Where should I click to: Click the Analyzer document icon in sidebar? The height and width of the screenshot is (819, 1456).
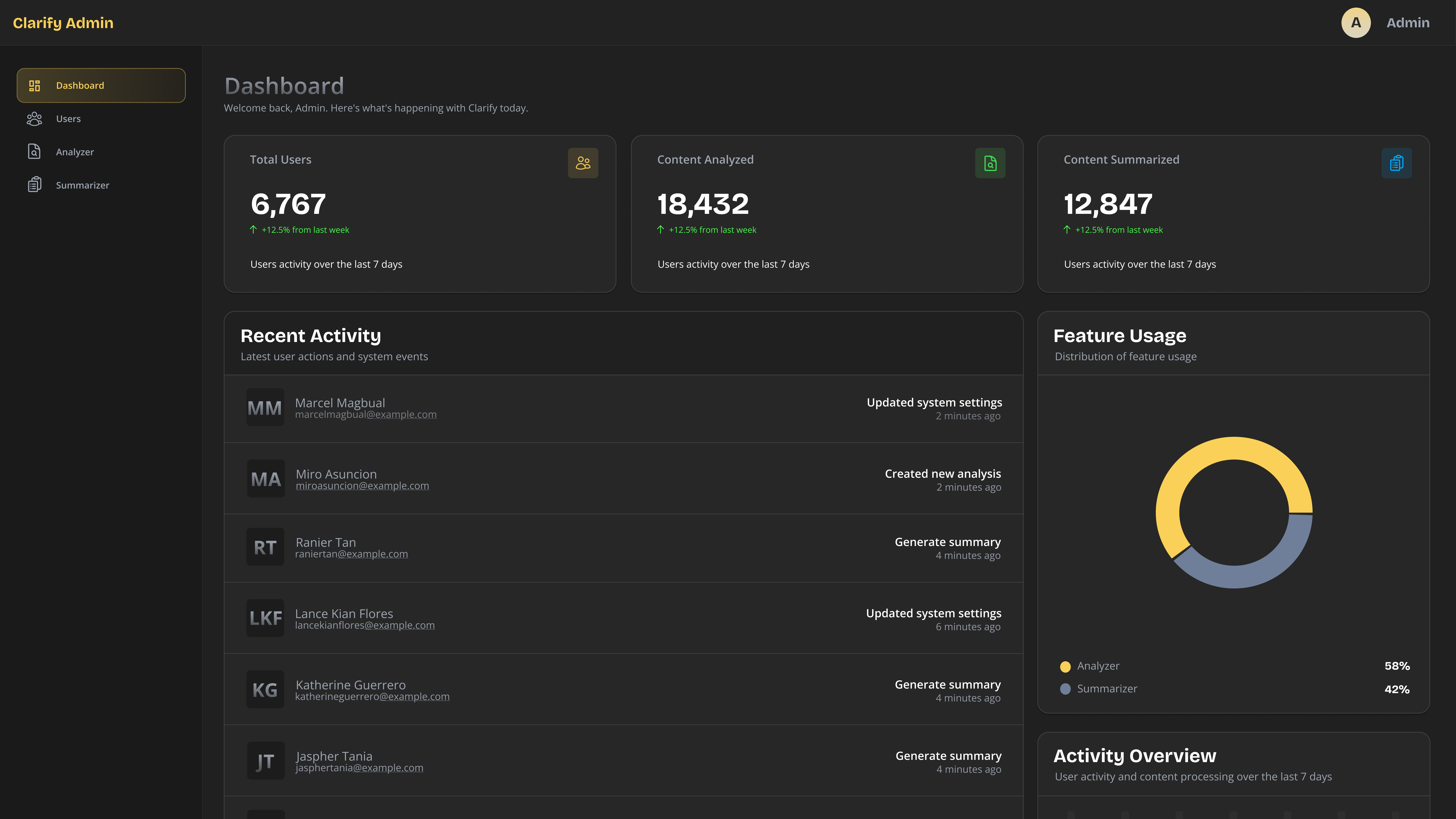coord(35,151)
